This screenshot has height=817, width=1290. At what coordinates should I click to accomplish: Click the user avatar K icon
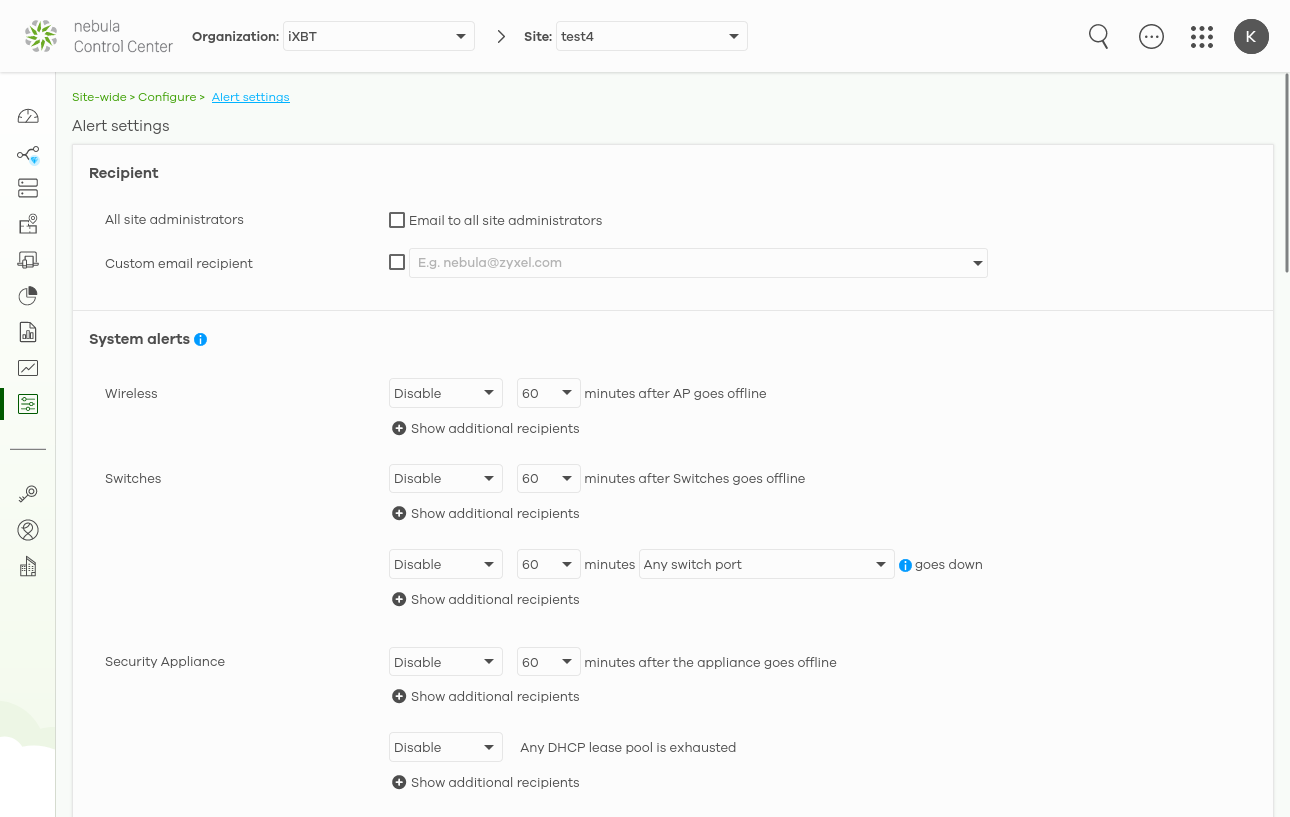pos(1250,37)
